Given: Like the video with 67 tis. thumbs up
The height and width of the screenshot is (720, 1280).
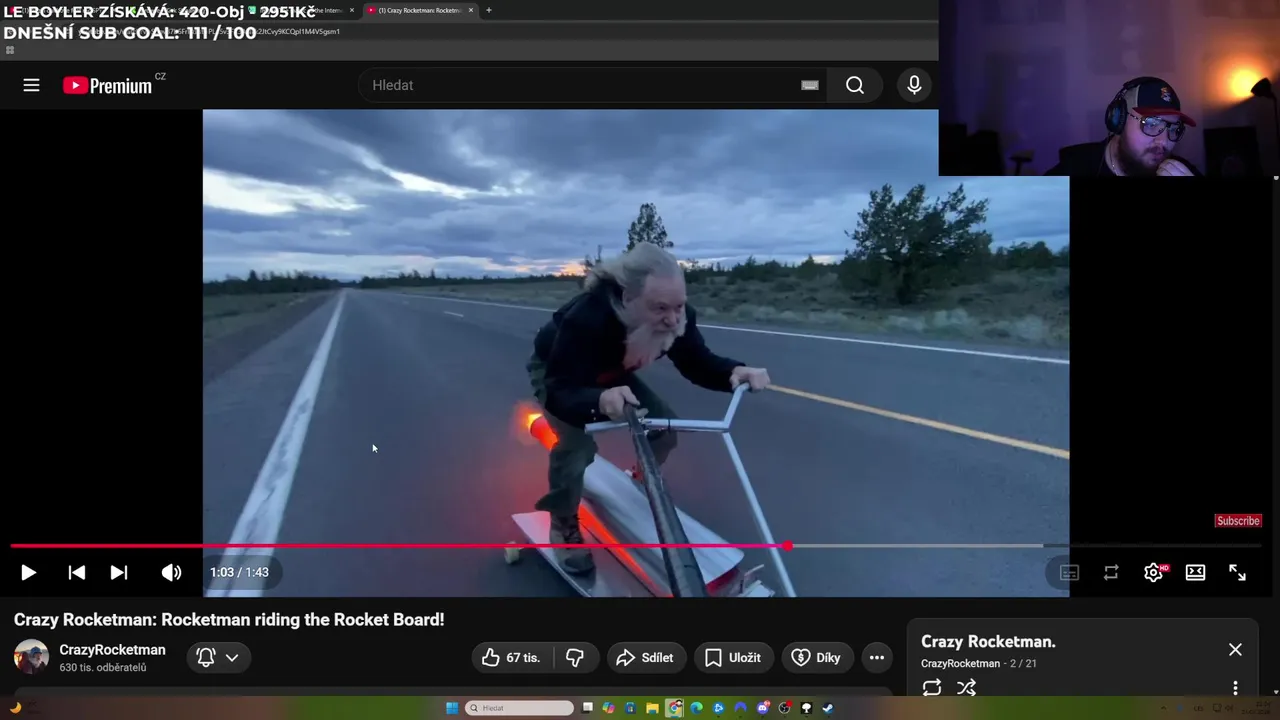Looking at the screenshot, I should pyautogui.click(x=511, y=657).
